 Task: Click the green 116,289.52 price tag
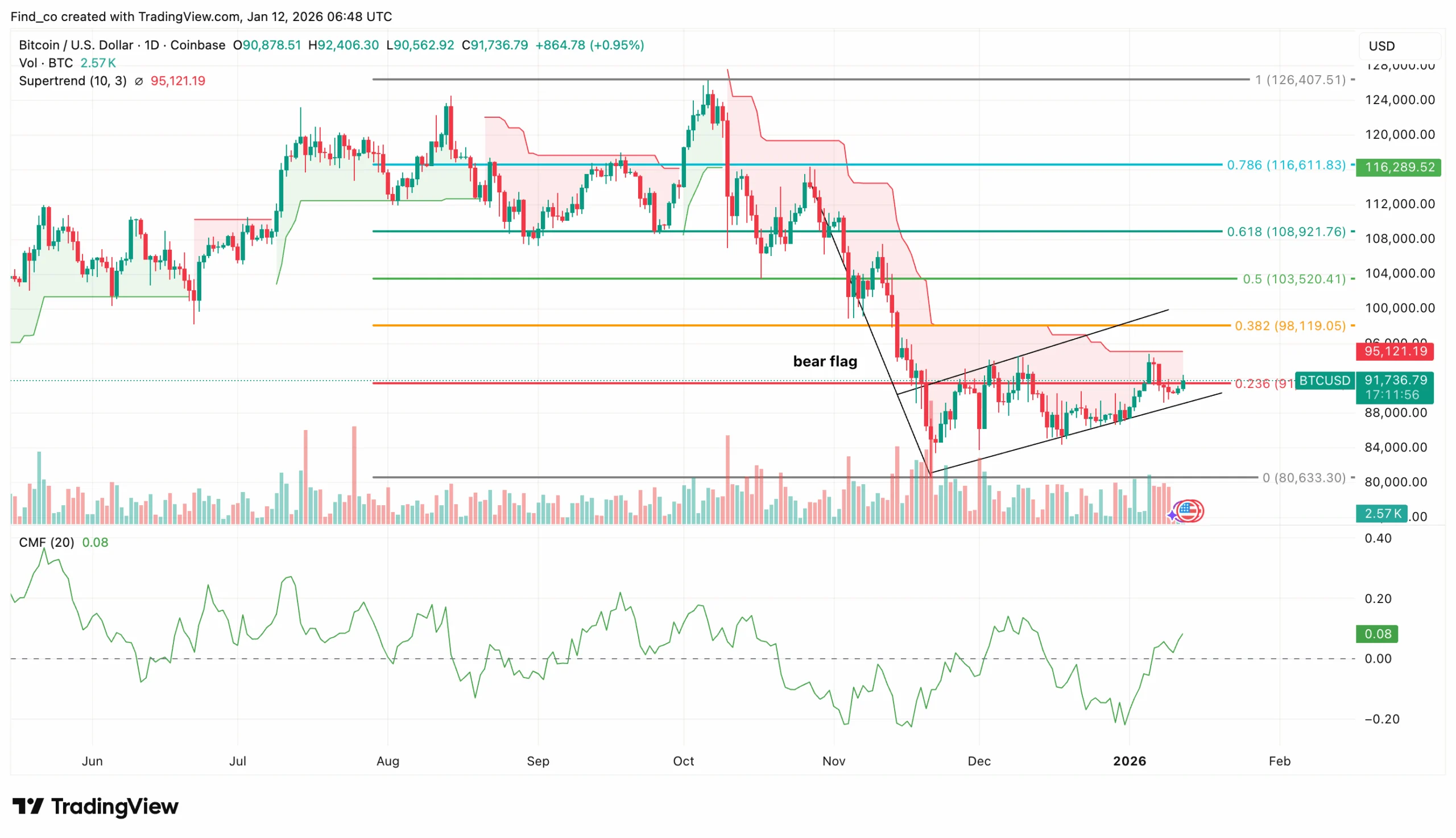tap(1399, 167)
